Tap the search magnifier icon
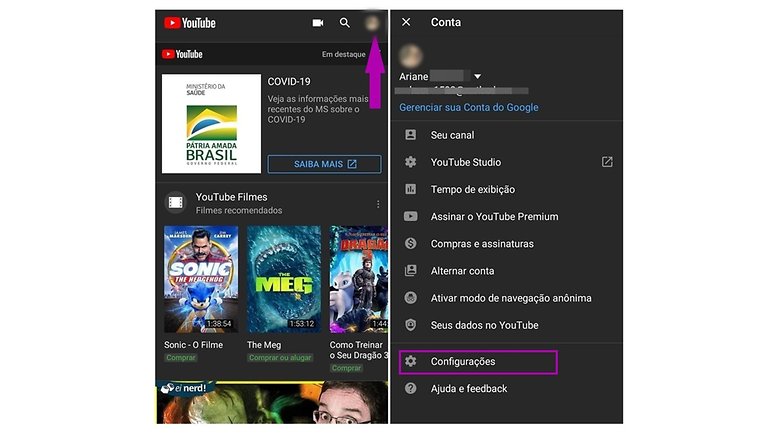The image size is (782, 440). point(345,23)
